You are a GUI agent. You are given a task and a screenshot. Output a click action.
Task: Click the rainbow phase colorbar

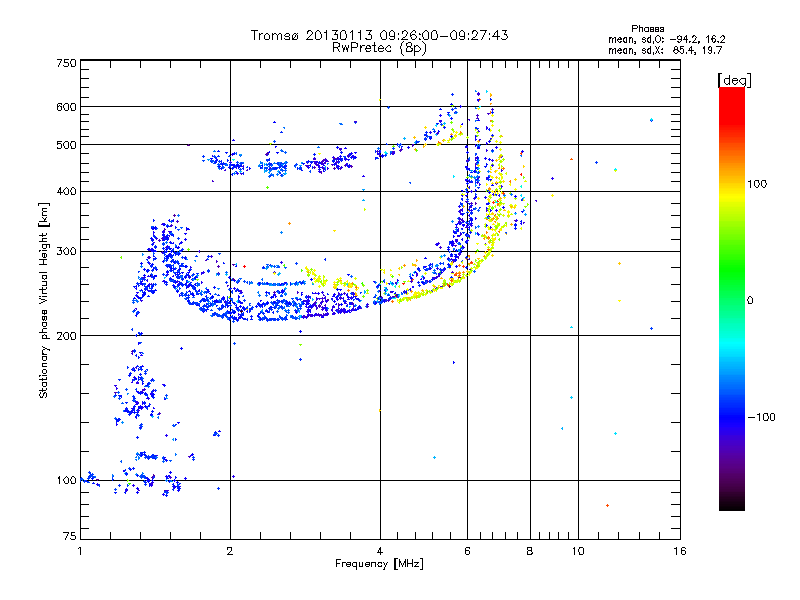click(x=732, y=298)
